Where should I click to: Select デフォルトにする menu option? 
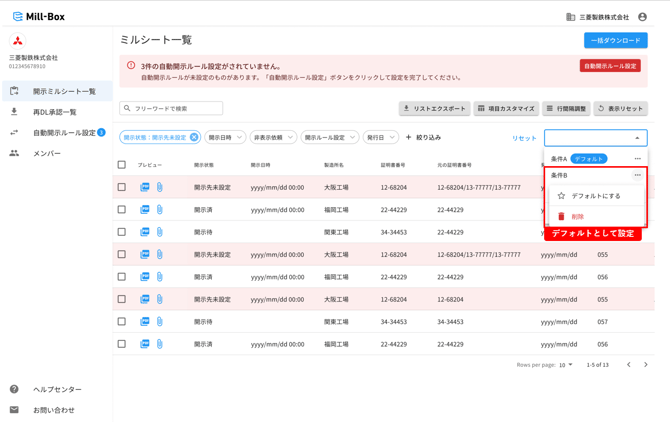[x=596, y=196]
